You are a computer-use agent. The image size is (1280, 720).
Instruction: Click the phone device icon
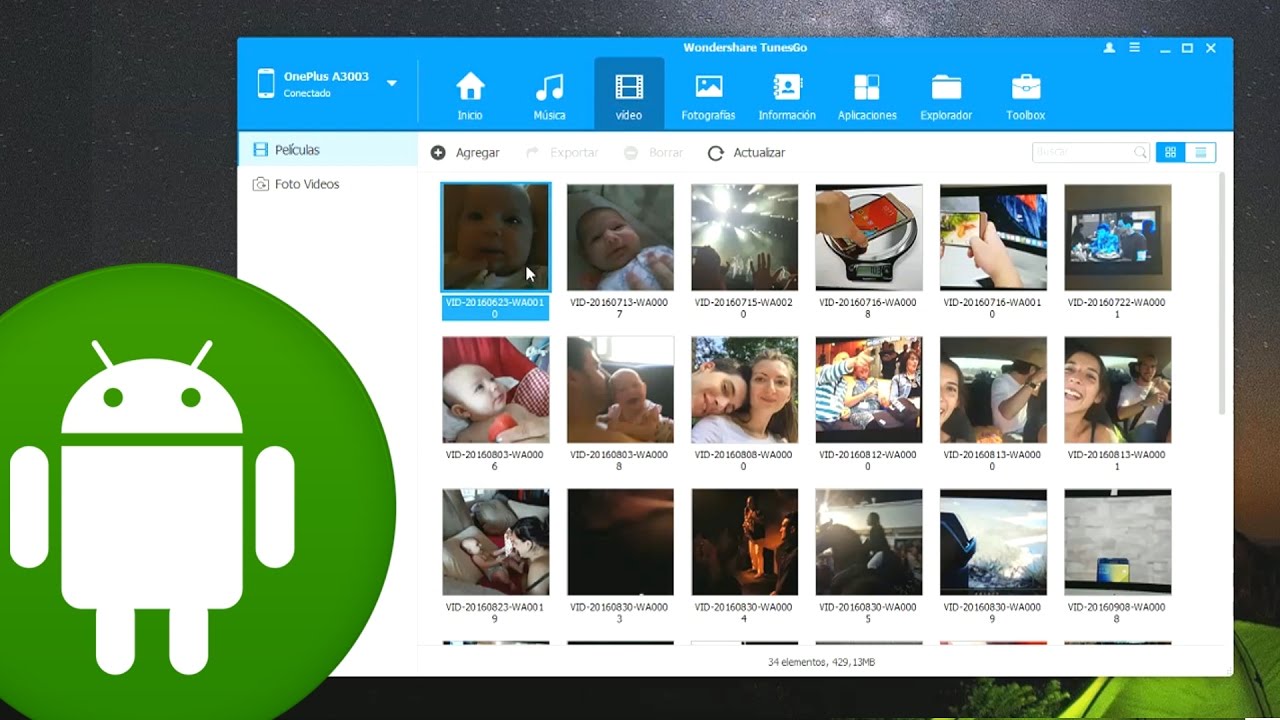[266, 83]
